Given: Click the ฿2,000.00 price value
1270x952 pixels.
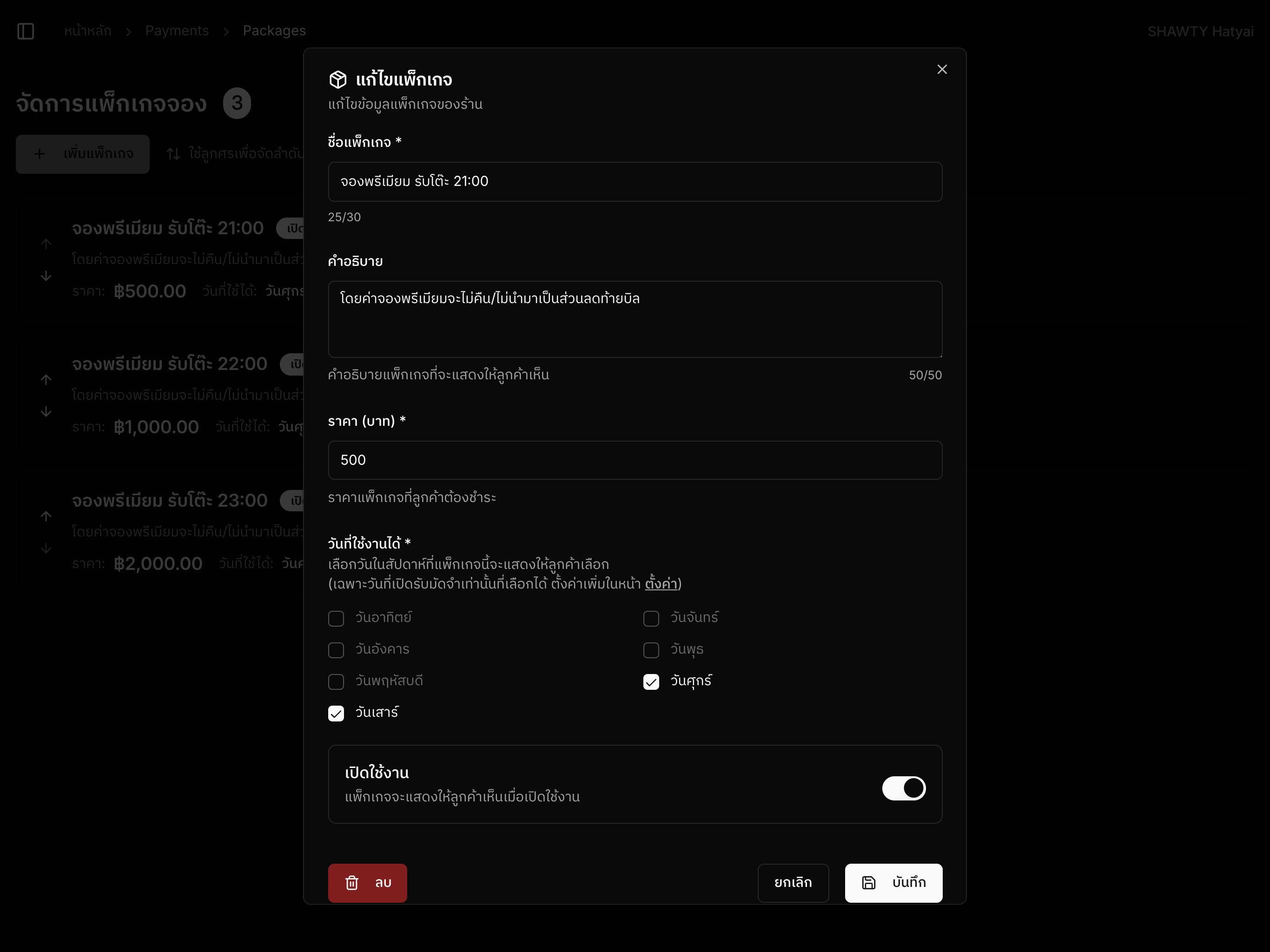Looking at the screenshot, I should (x=158, y=563).
